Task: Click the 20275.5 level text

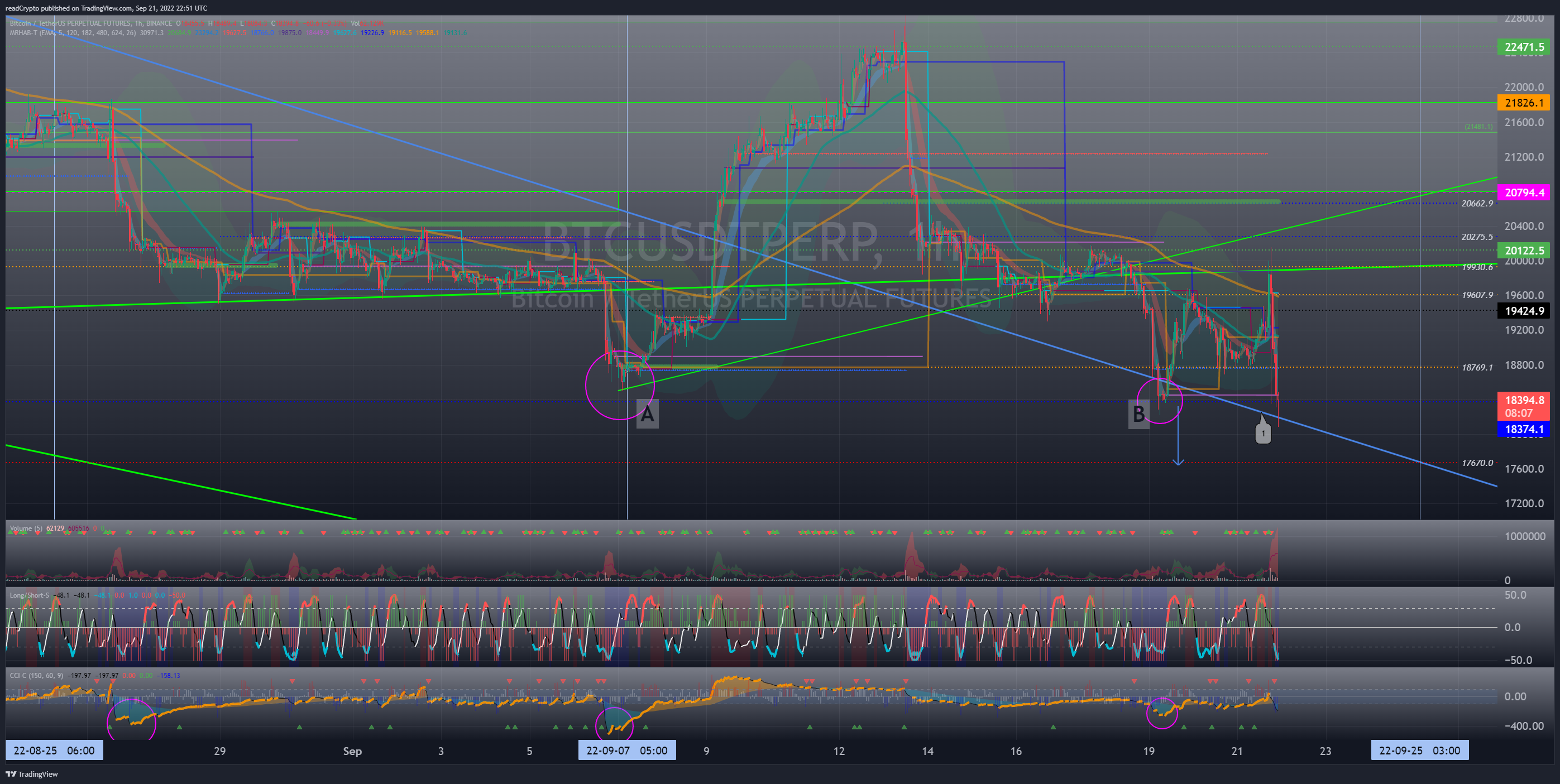Action: coord(1477,237)
